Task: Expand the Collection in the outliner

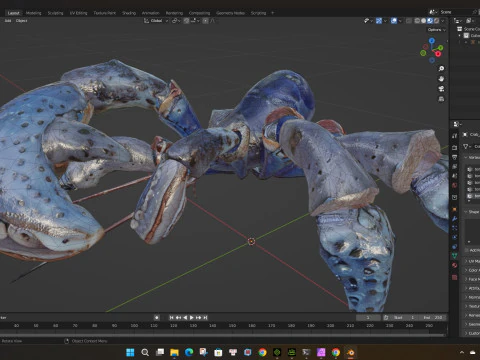Action: [x=460, y=35]
